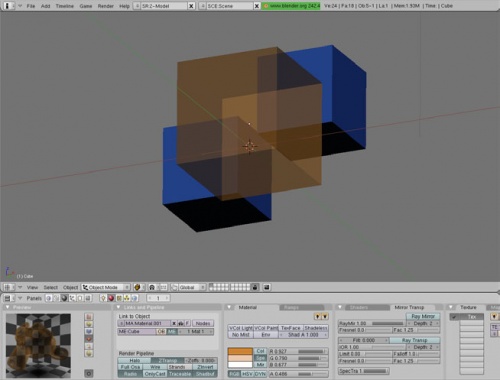Open the SR:2-Model screen dropdown
This screenshot has height=380, width=500.
pyautogui.click(x=137, y=6)
